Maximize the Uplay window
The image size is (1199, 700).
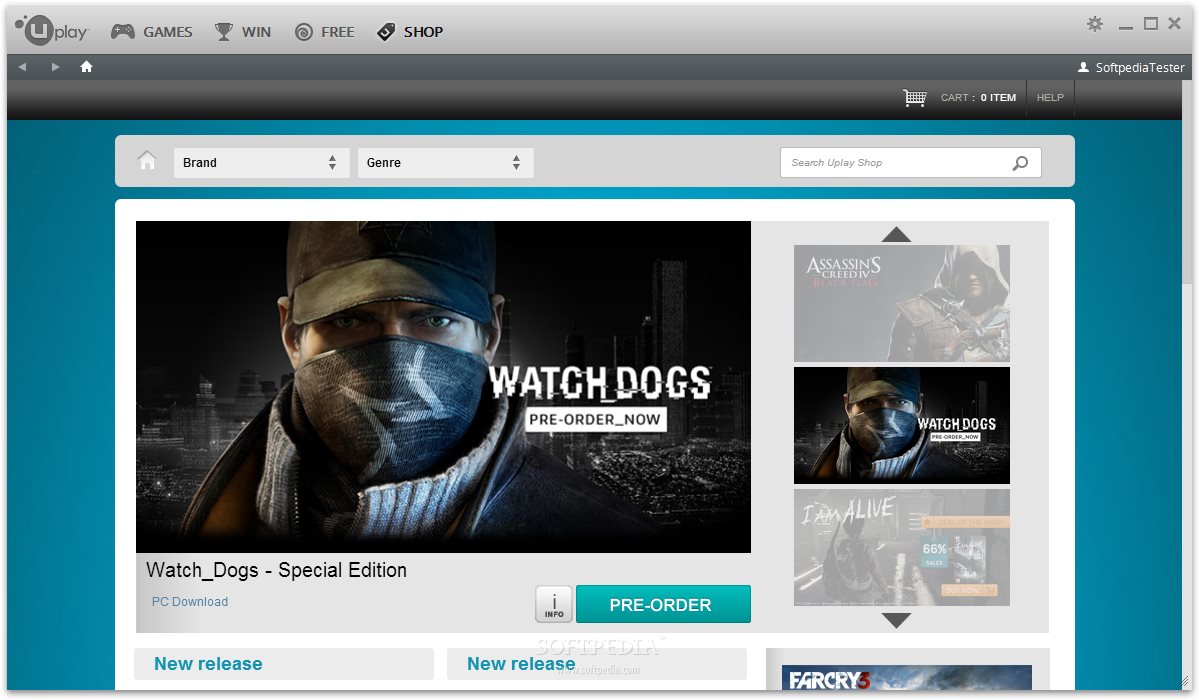tap(1151, 24)
